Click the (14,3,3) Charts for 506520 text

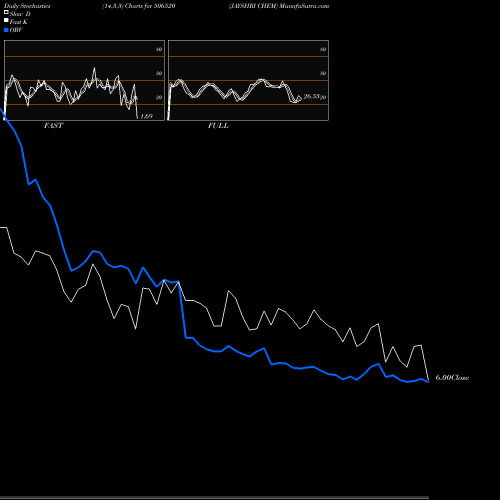(139, 6)
